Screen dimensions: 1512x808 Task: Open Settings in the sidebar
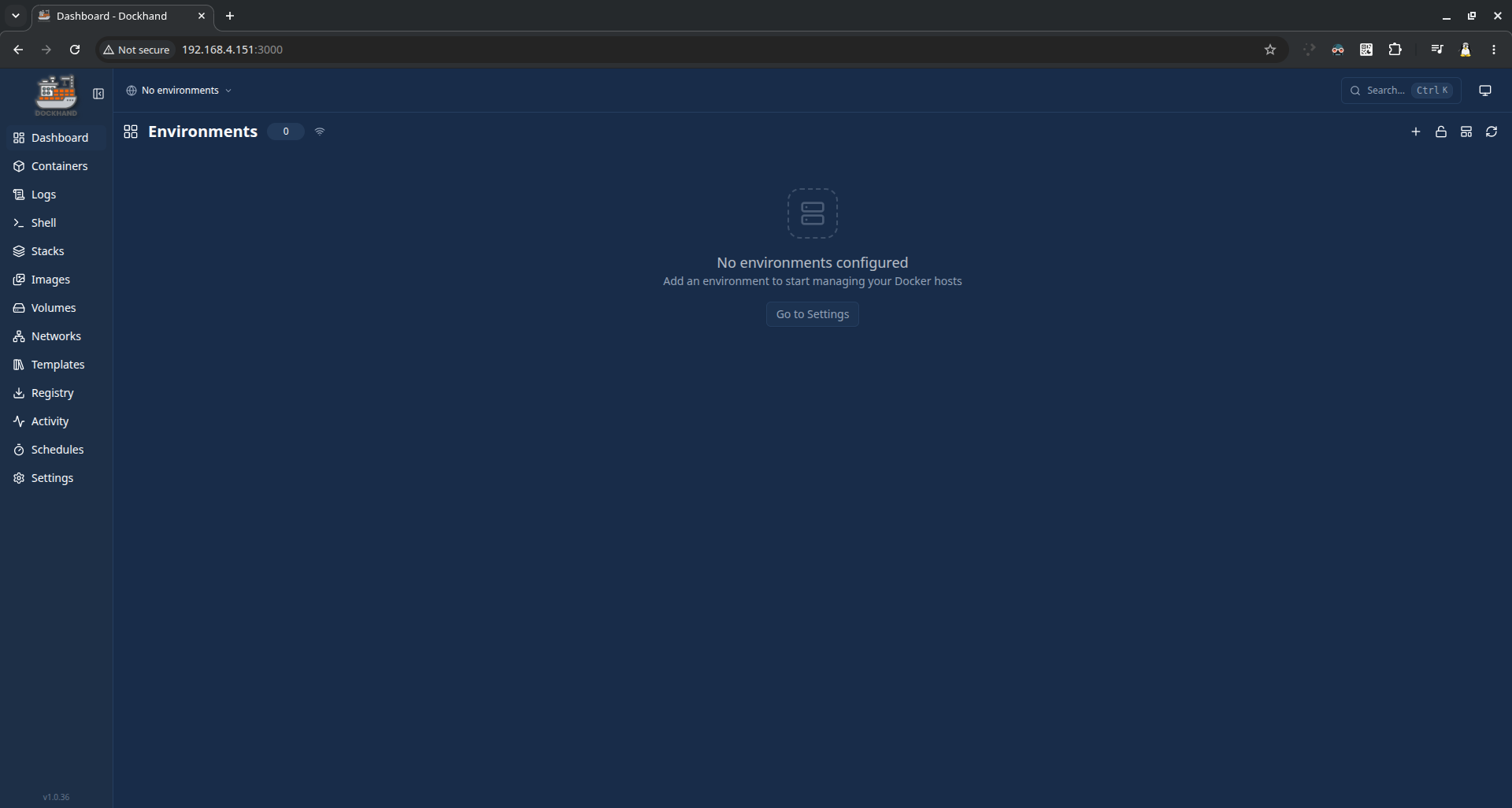pos(56,478)
